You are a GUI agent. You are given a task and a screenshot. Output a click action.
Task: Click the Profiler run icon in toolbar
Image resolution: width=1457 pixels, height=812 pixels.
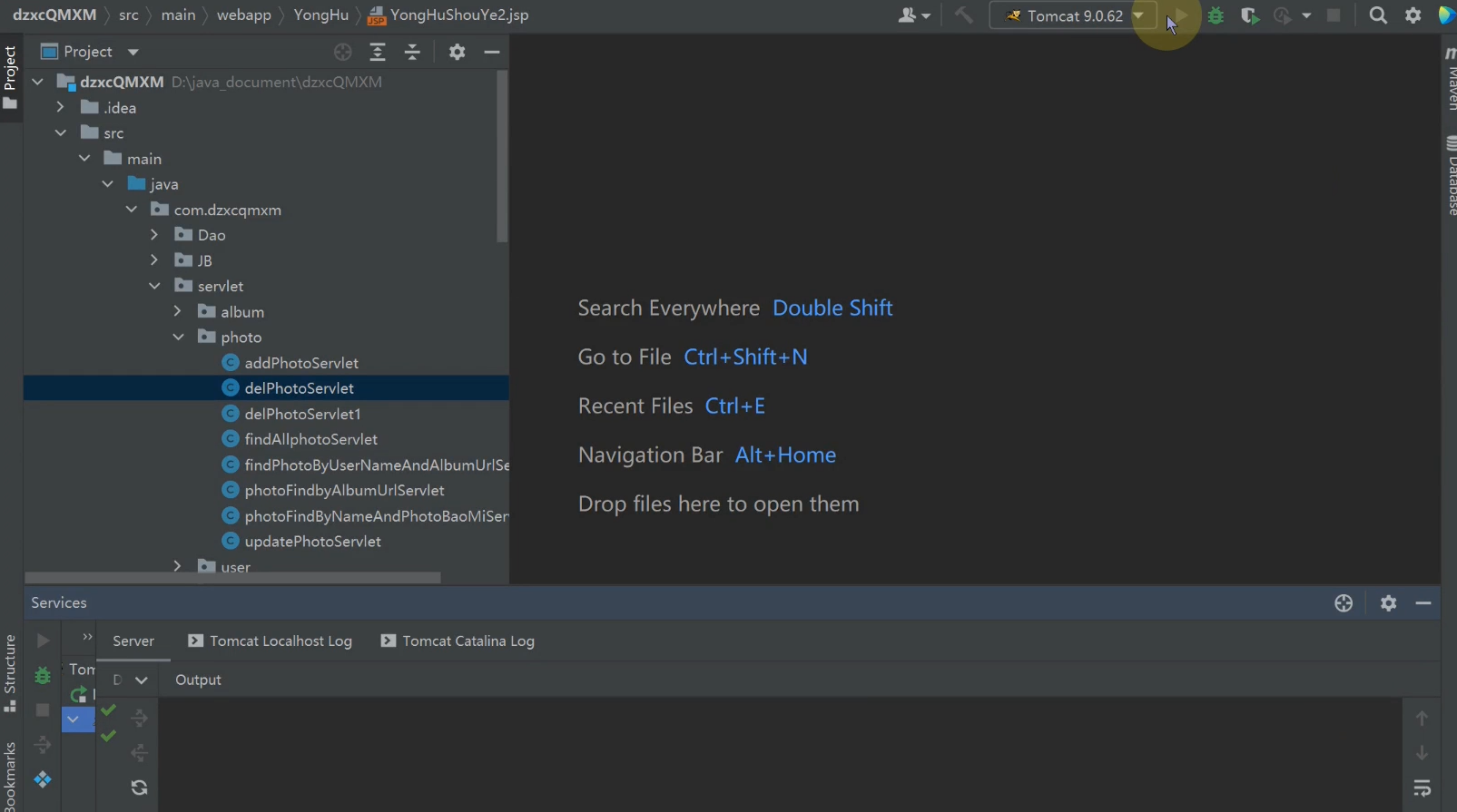click(1282, 15)
